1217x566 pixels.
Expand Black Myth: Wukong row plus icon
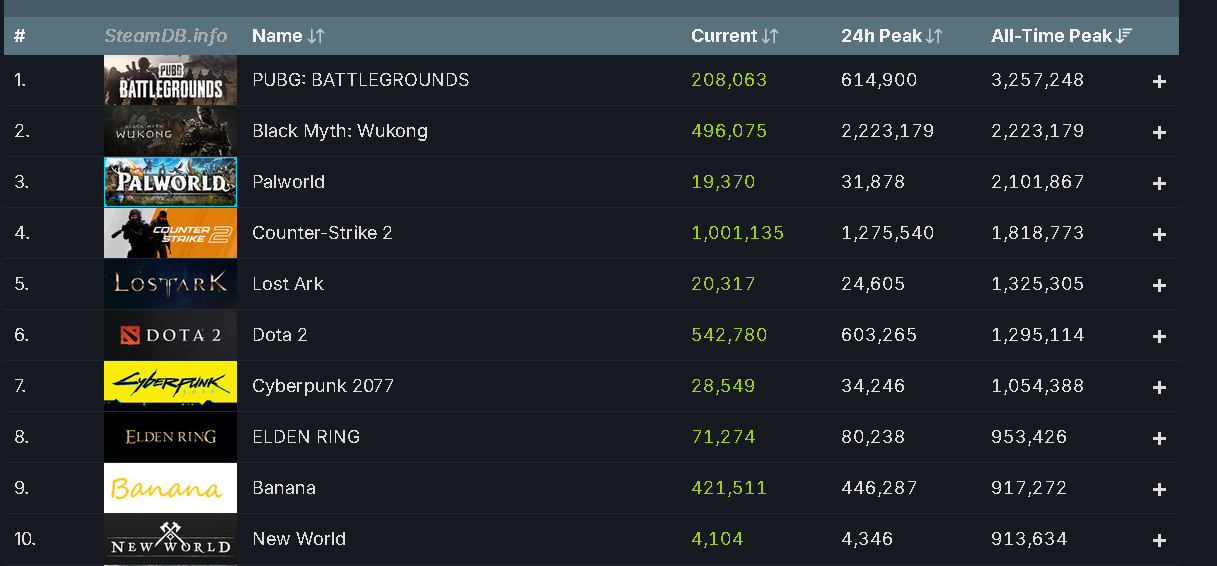(1159, 132)
